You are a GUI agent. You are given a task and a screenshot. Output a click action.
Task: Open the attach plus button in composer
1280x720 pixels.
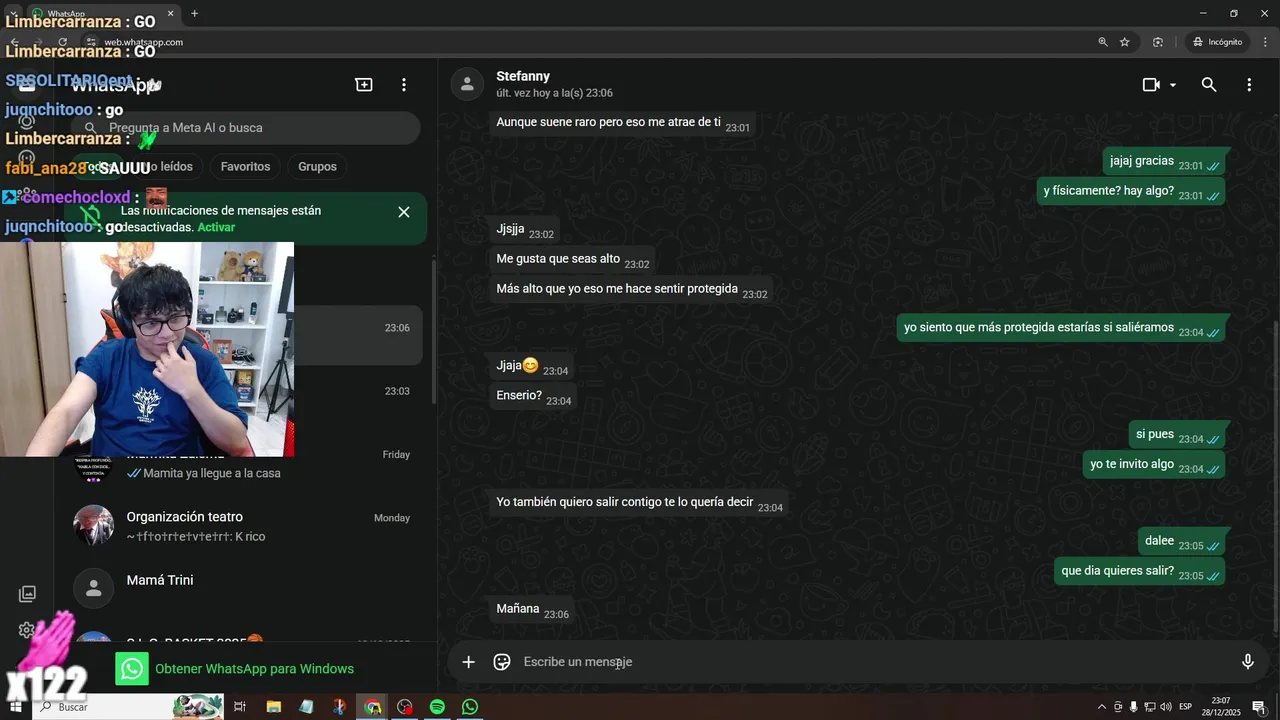(468, 662)
